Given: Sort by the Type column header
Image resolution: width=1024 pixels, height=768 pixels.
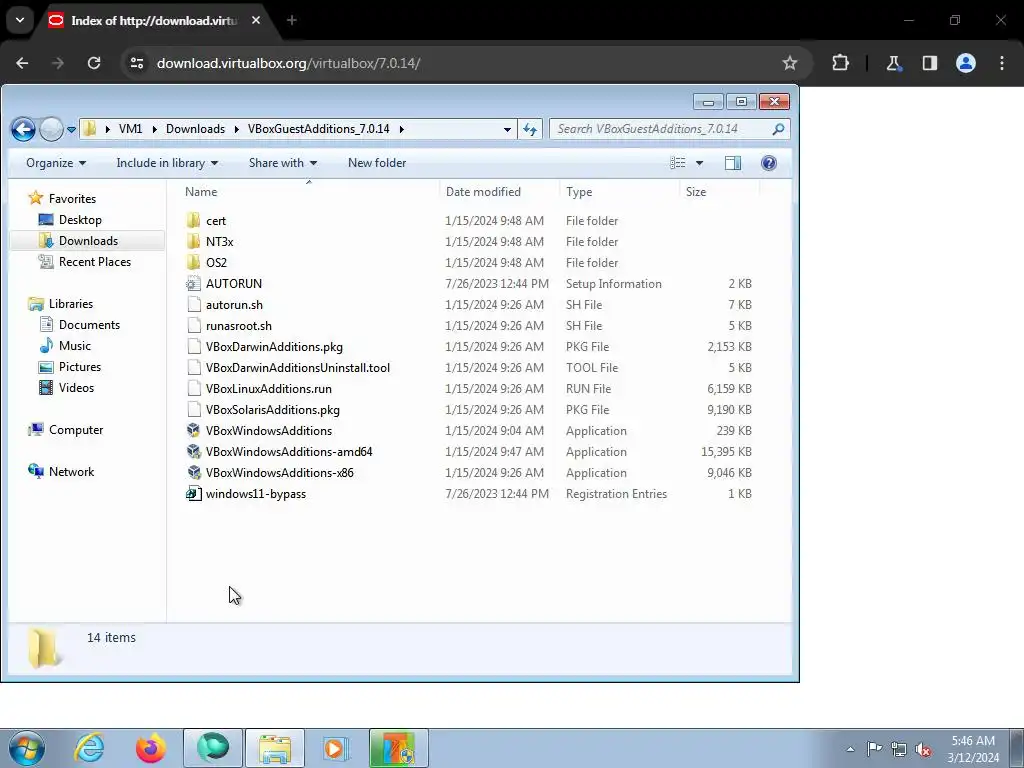Looking at the screenshot, I should pos(579,192).
